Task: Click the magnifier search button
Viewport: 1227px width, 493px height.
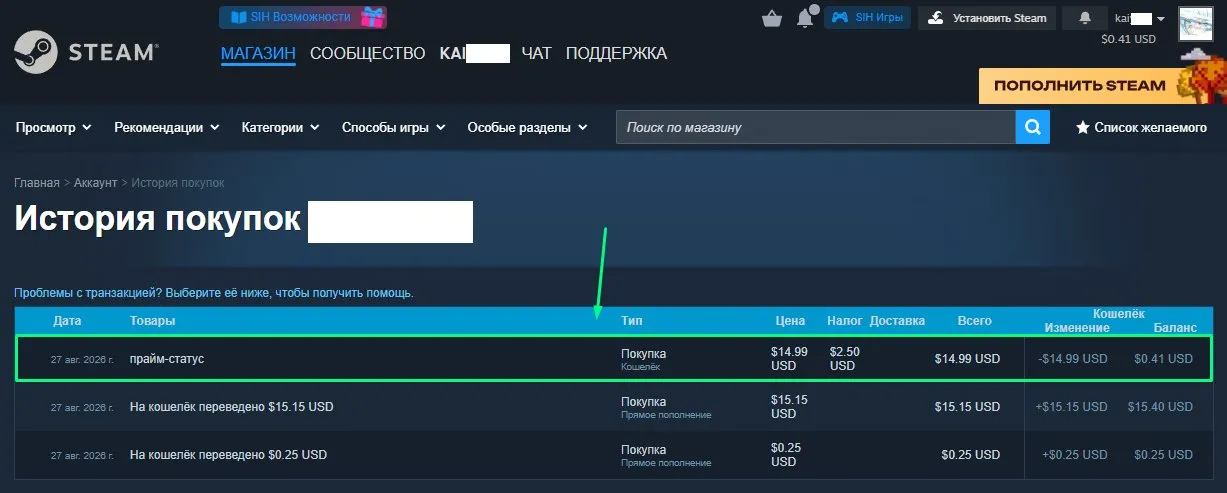Action: click(1033, 128)
